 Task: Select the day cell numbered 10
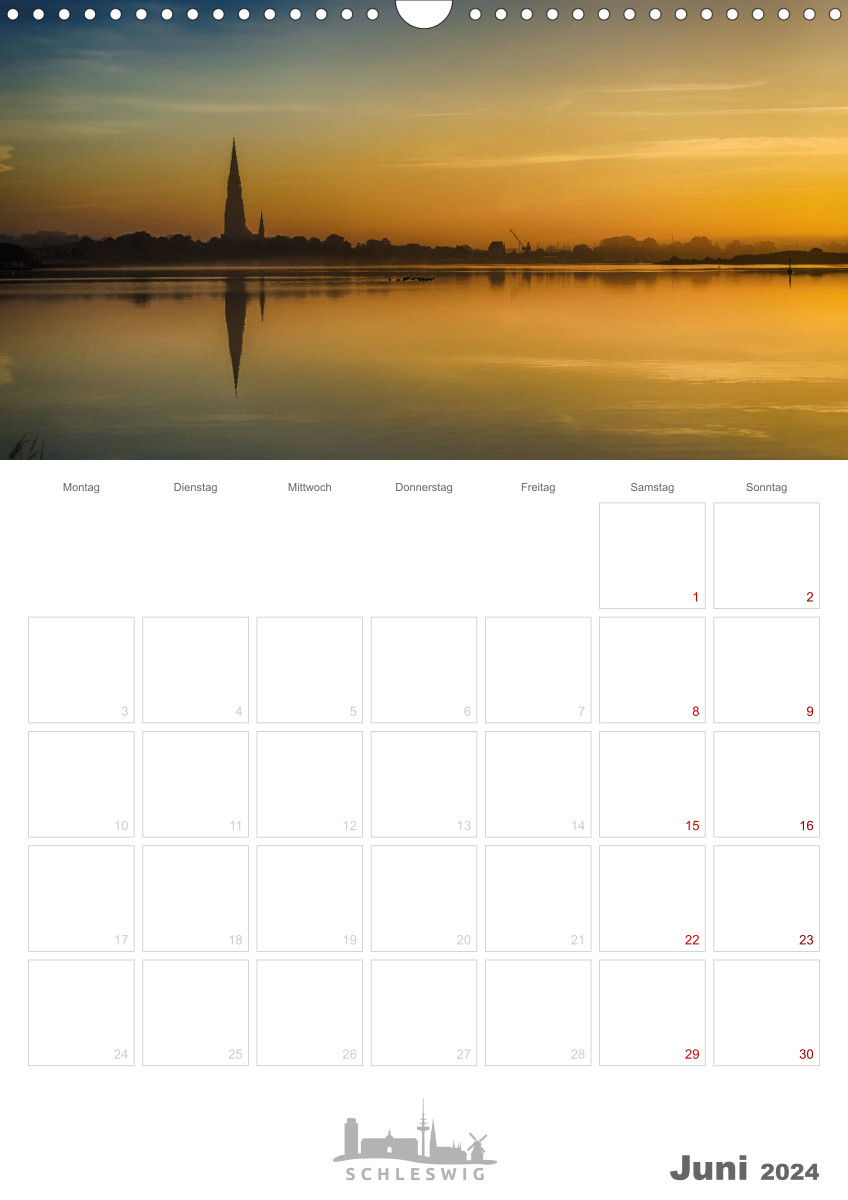pyautogui.click(x=81, y=784)
